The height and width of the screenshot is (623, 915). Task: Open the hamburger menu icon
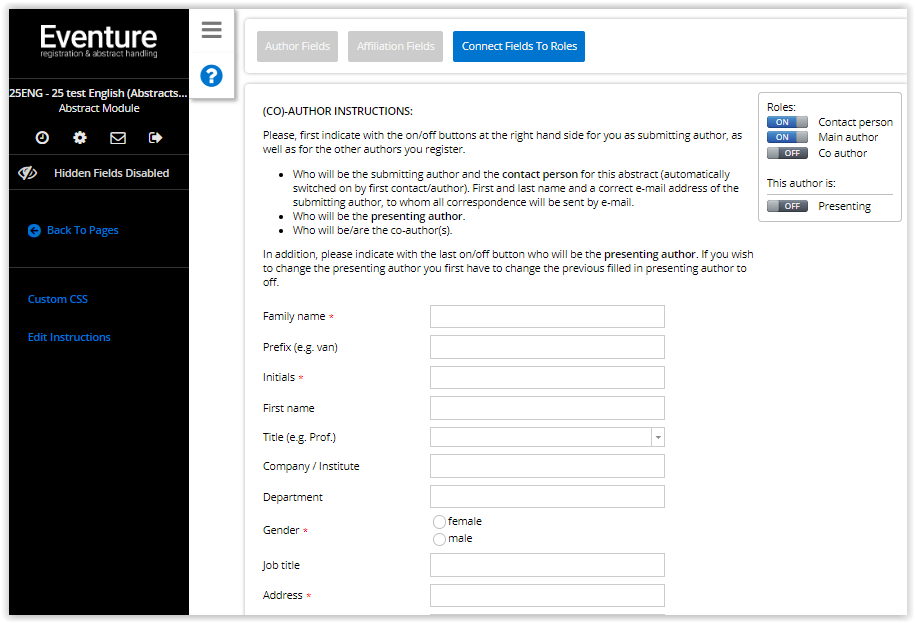tap(211, 30)
